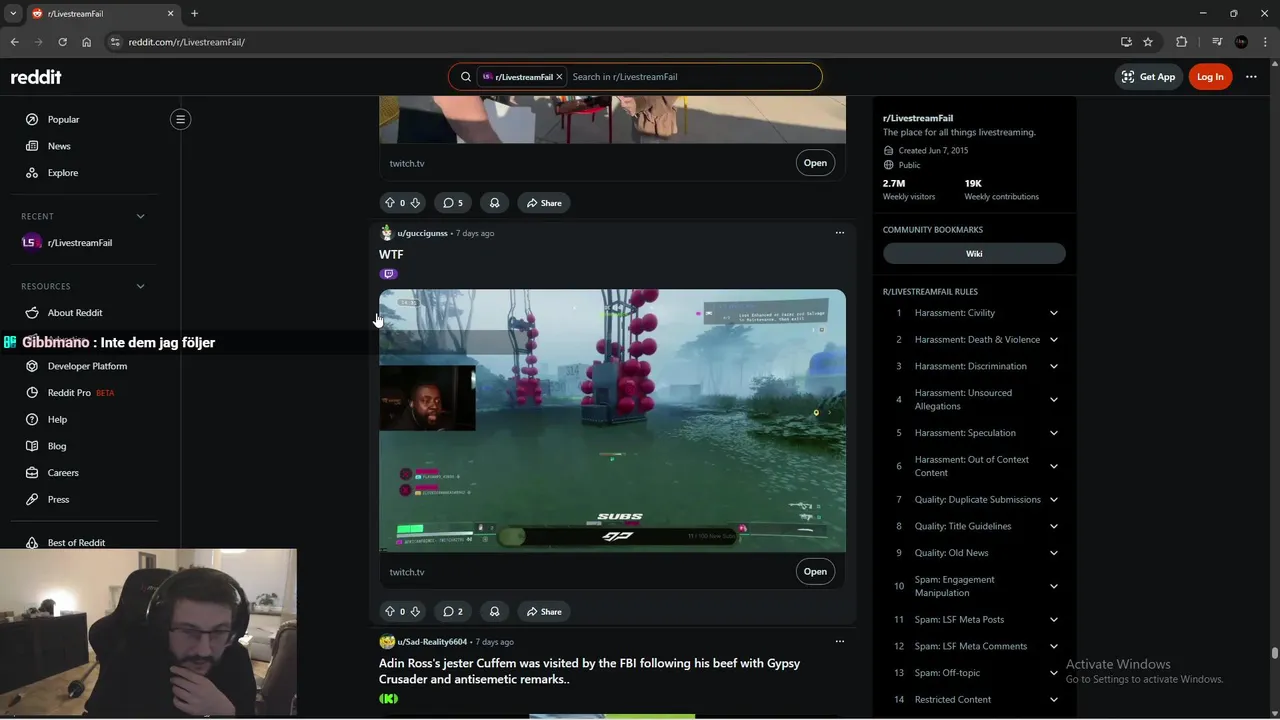Open the Adin Ross Cuffem FBI post
1280x720 pixels.
(589, 671)
